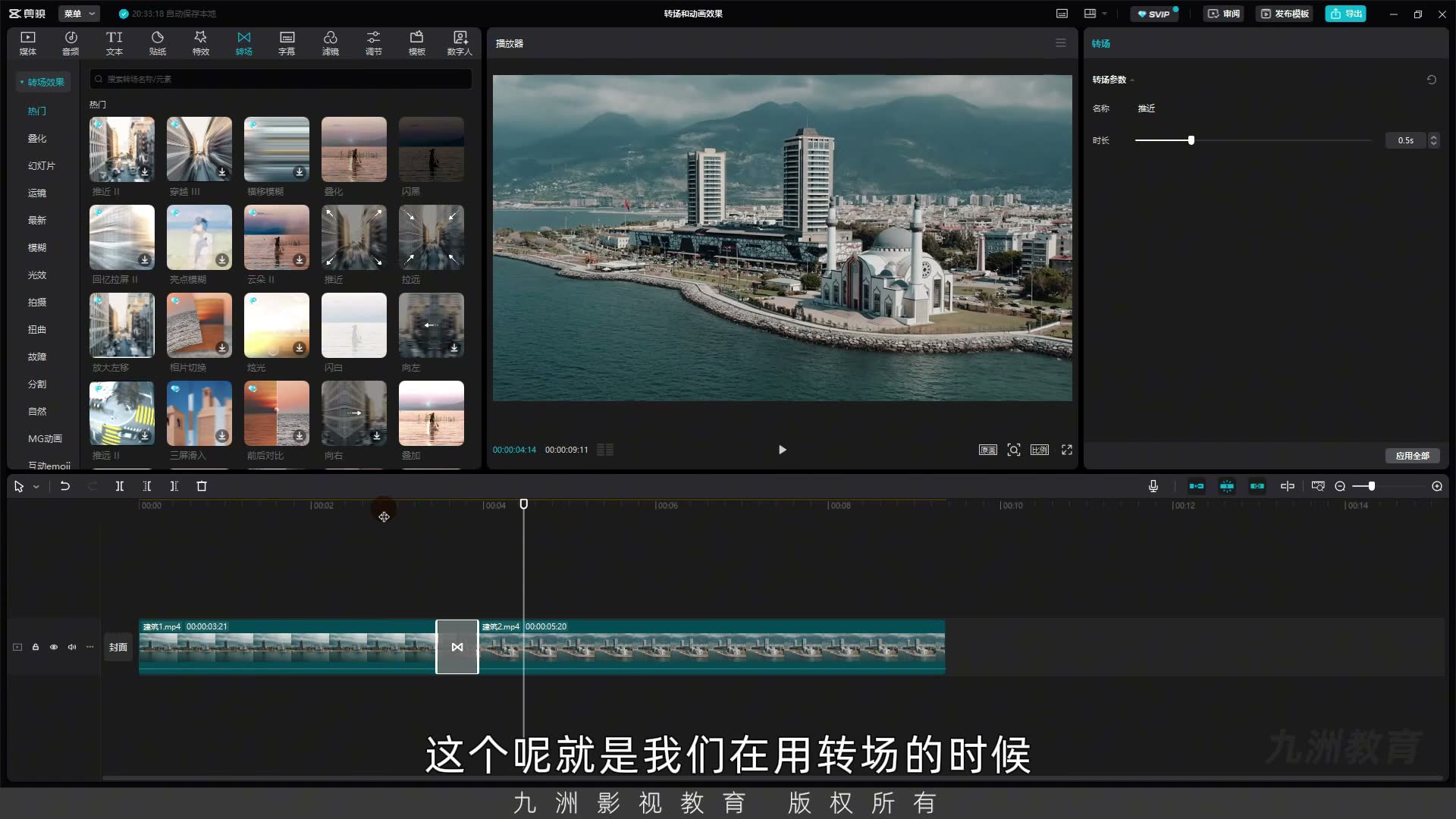Enter fullscreen preview mode
1456x819 pixels.
click(1067, 450)
